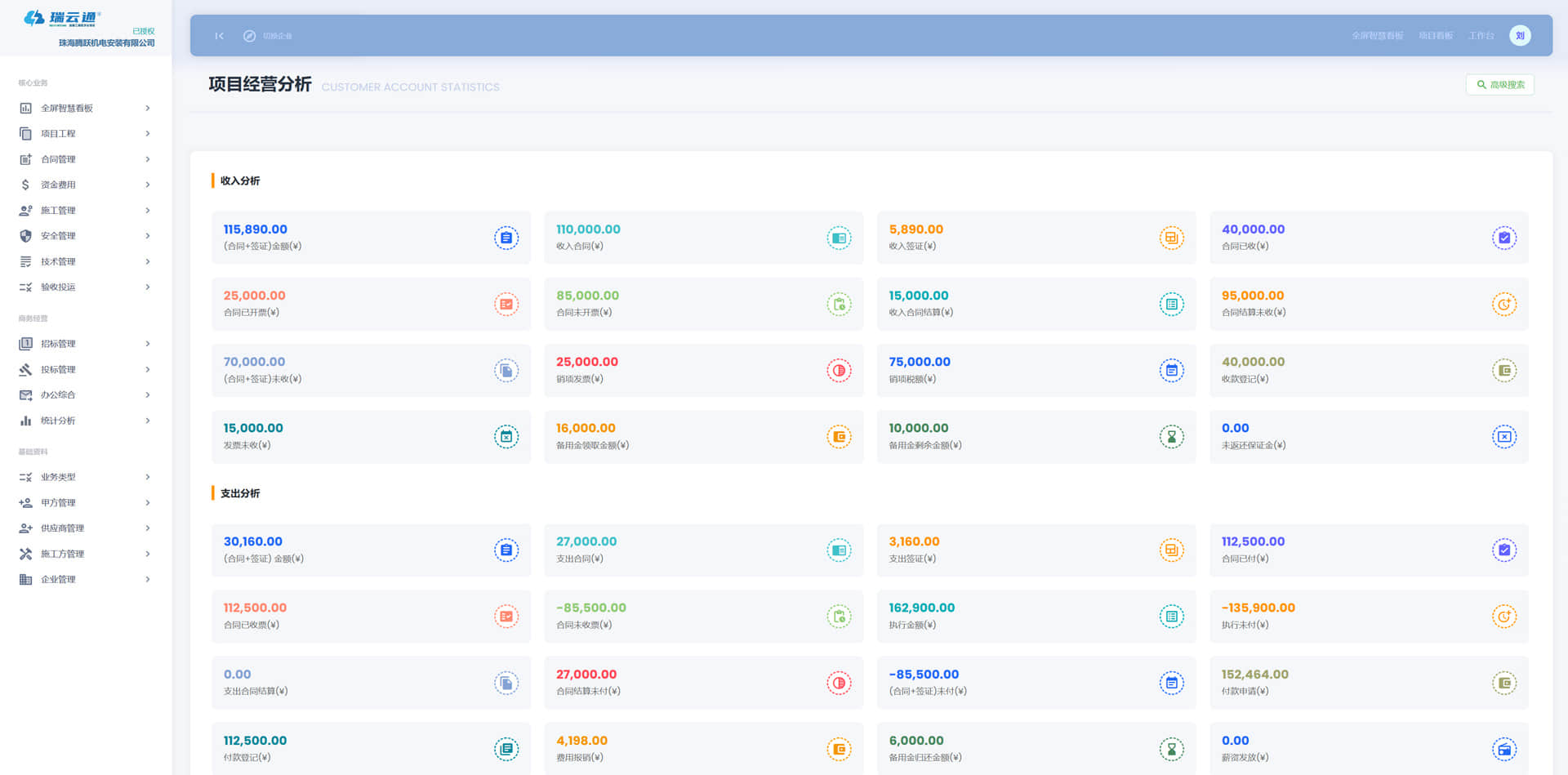
Task: Click the icon on the 收入签证 card
Action: point(1171,238)
